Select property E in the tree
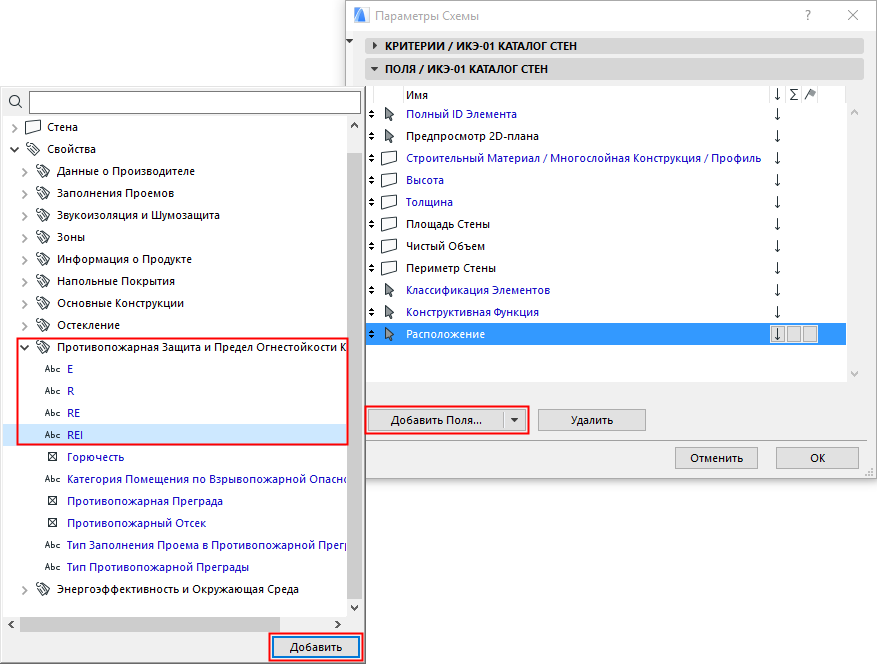Viewport: 877px width, 664px height. point(70,369)
